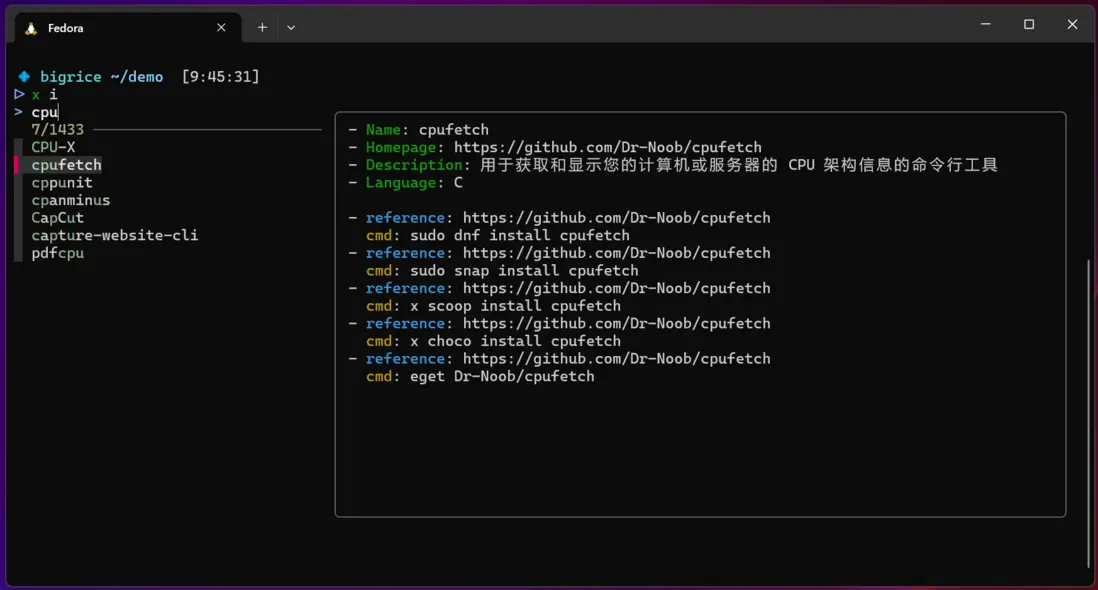Select CapCut list entry

[x=57, y=218]
